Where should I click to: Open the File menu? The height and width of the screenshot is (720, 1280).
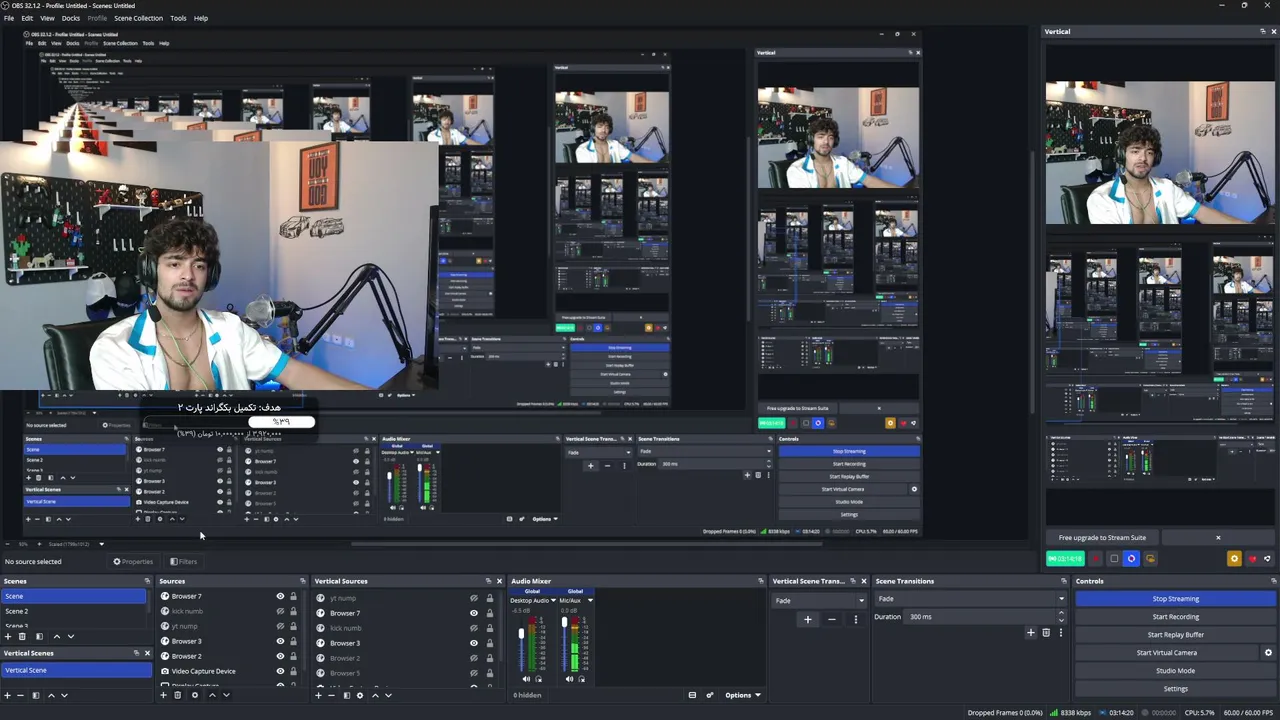9,18
